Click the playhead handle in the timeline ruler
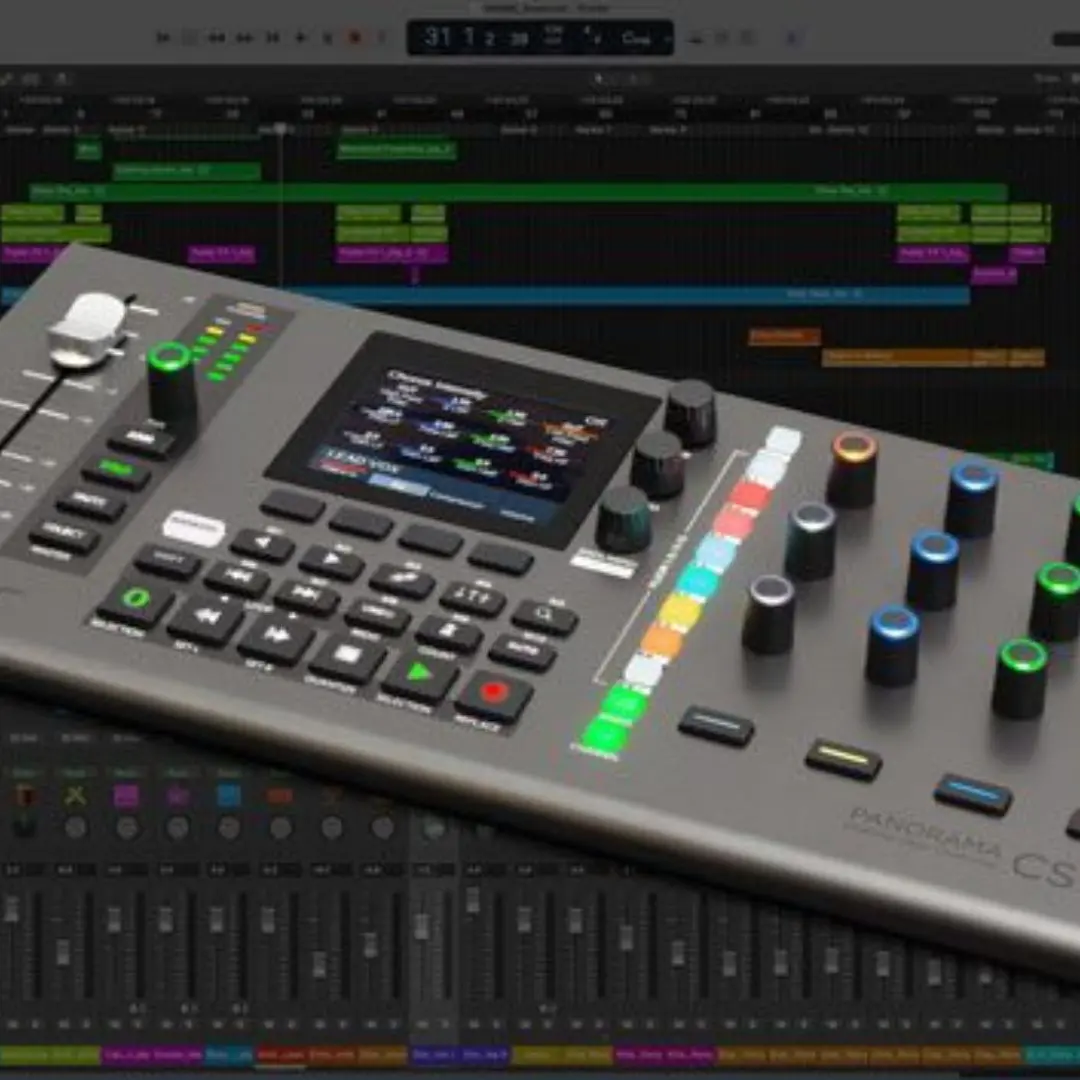This screenshot has width=1080, height=1080. (x=280, y=129)
